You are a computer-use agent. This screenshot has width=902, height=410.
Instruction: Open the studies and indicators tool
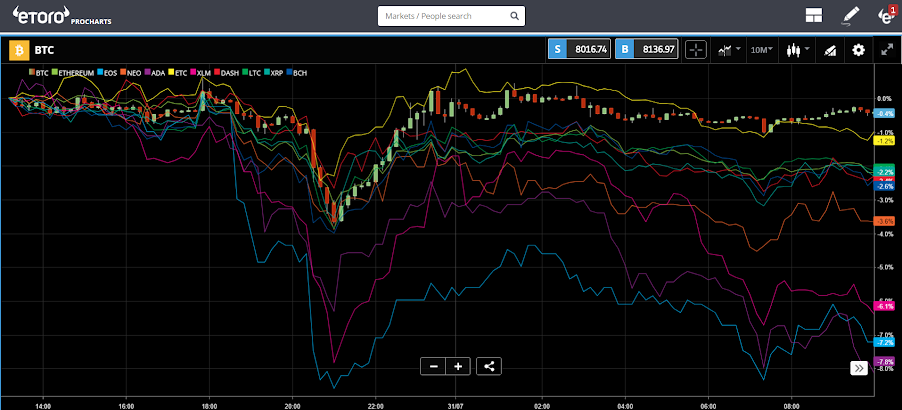829,50
